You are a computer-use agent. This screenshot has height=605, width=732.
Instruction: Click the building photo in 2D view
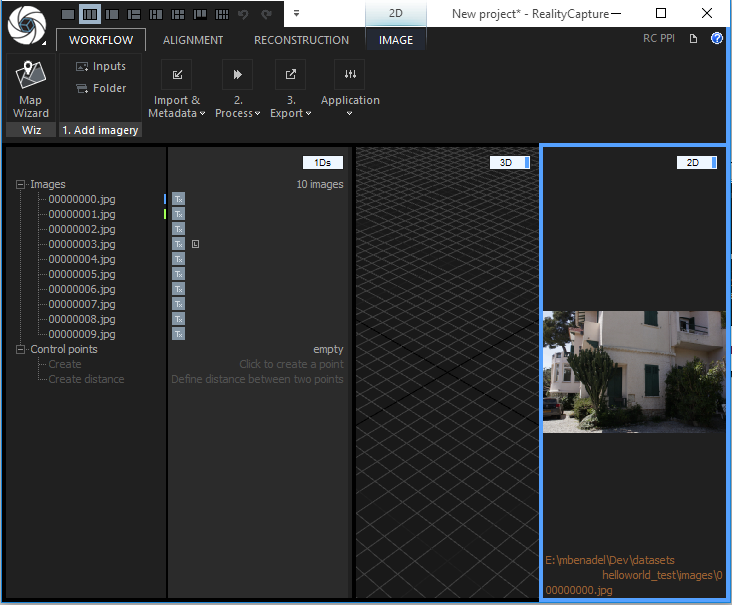point(633,371)
